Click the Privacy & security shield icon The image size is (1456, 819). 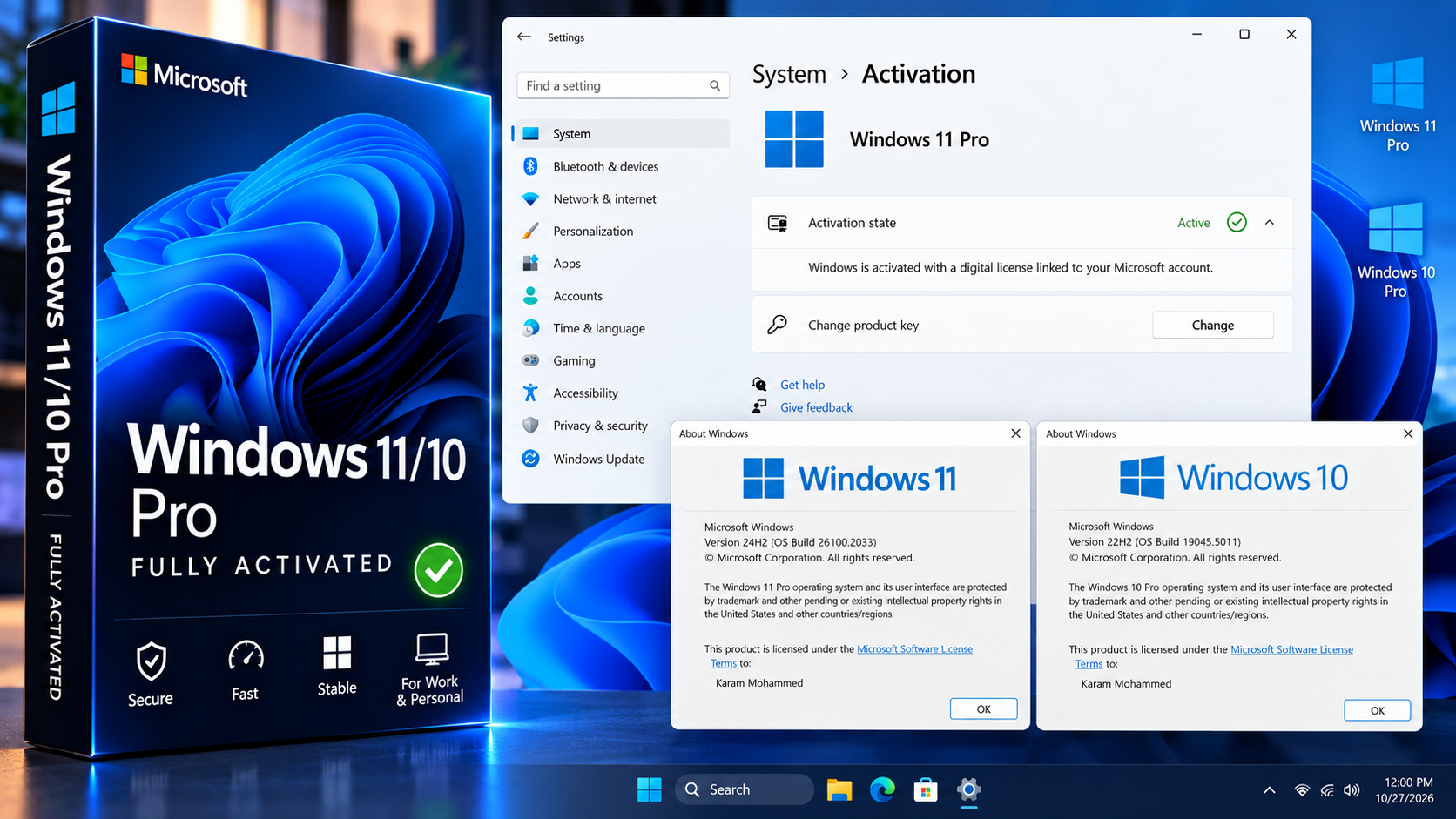click(530, 426)
